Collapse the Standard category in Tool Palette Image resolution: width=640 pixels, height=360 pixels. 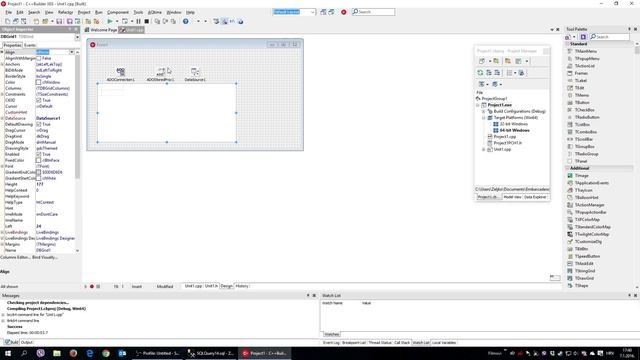pyautogui.click(x=567, y=44)
